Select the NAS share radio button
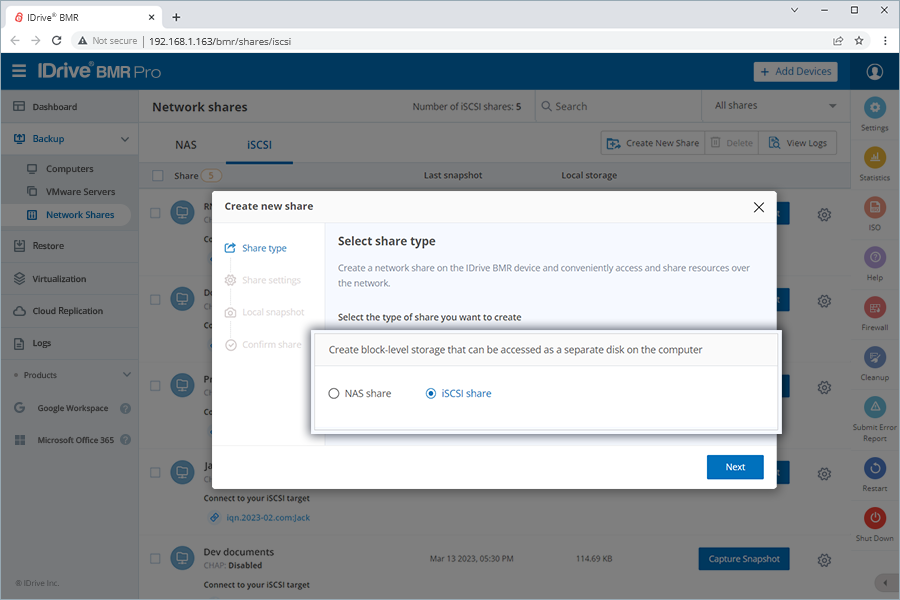The width and height of the screenshot is (900, 600). pos(335,393)
